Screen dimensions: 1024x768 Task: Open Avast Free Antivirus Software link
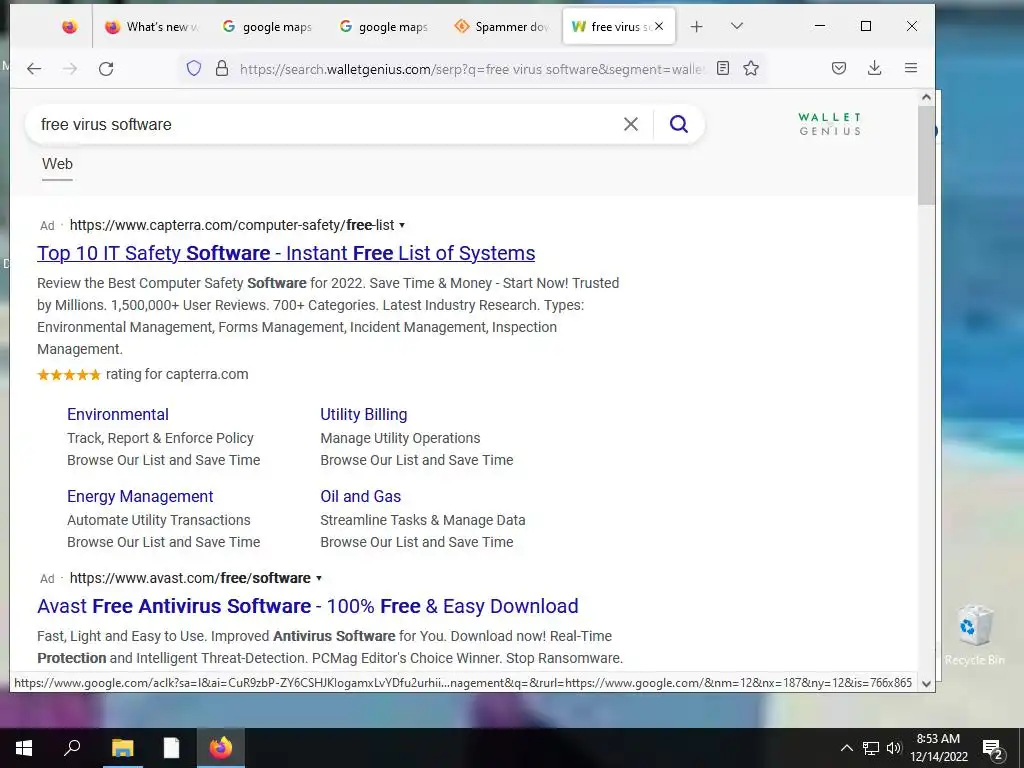tap(308, 606)
